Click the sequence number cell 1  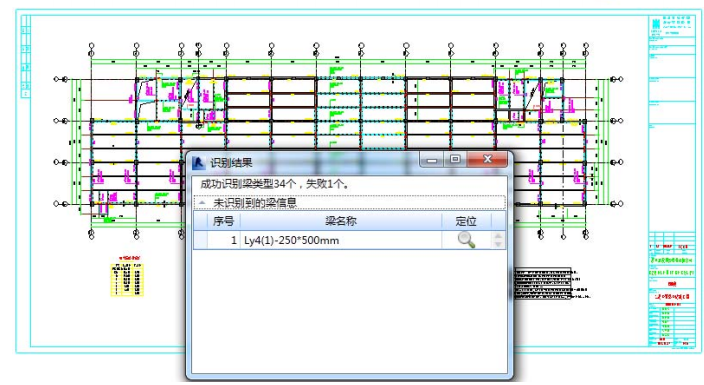223,240
